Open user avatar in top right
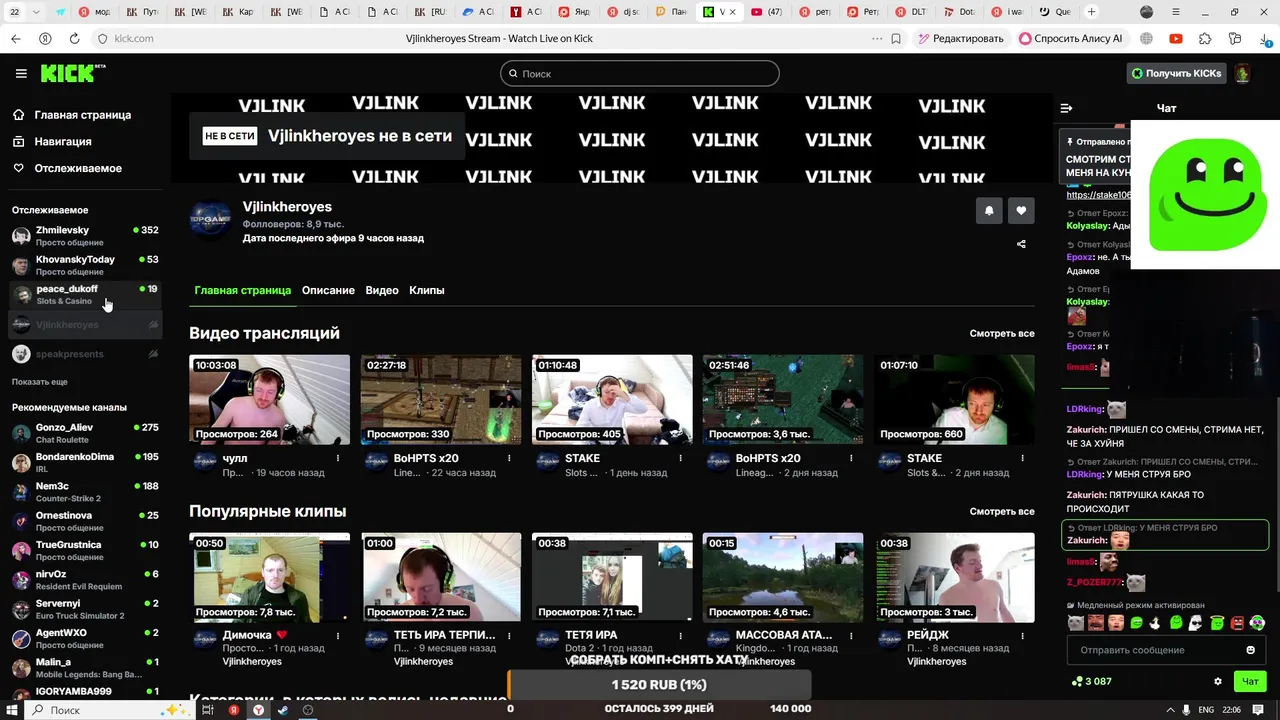 [x=1242, y=73]
